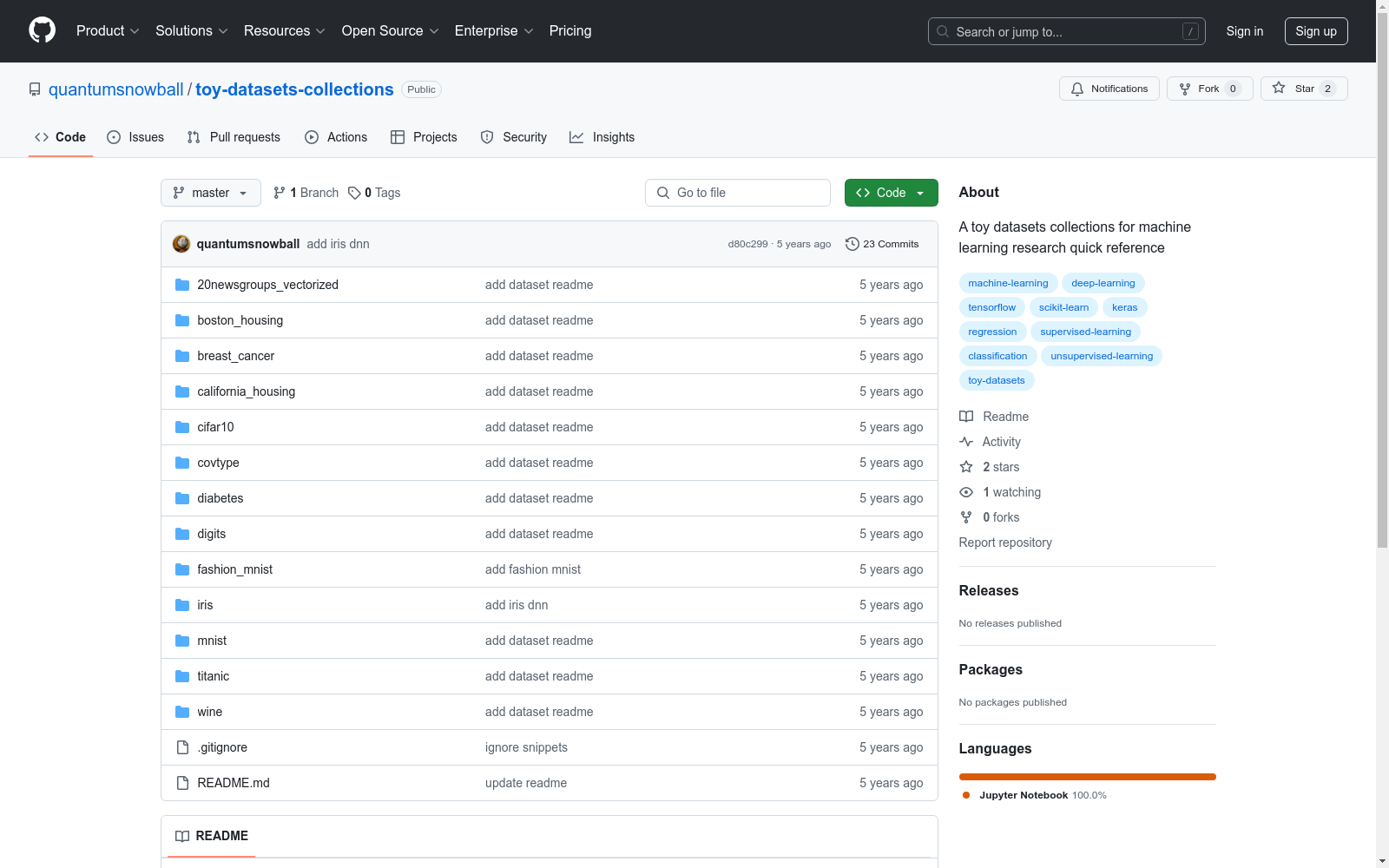Click the commits history clock icon
The width and height of the screenshot is (1389, 868).
[x=852, y=244]
